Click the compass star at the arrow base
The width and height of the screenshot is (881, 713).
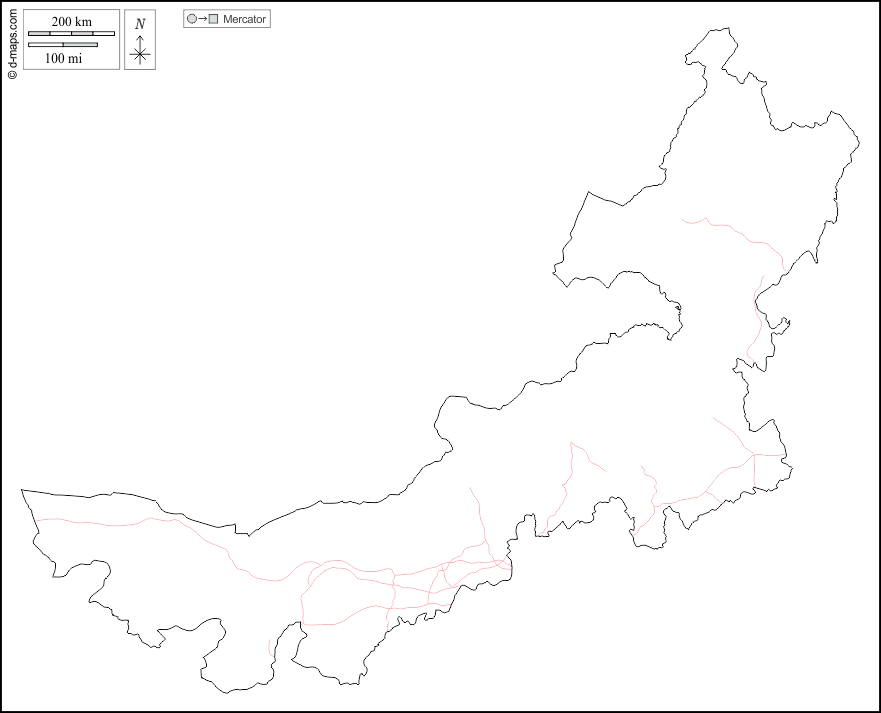pyautogui.click(x=140, y=55)
